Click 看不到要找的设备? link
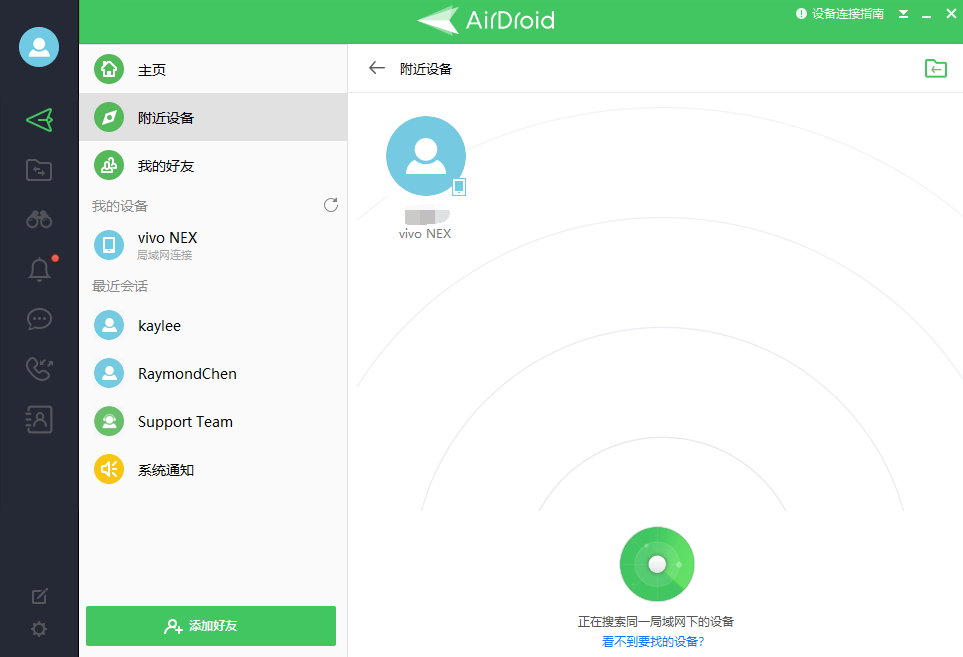 coord(653,642)
